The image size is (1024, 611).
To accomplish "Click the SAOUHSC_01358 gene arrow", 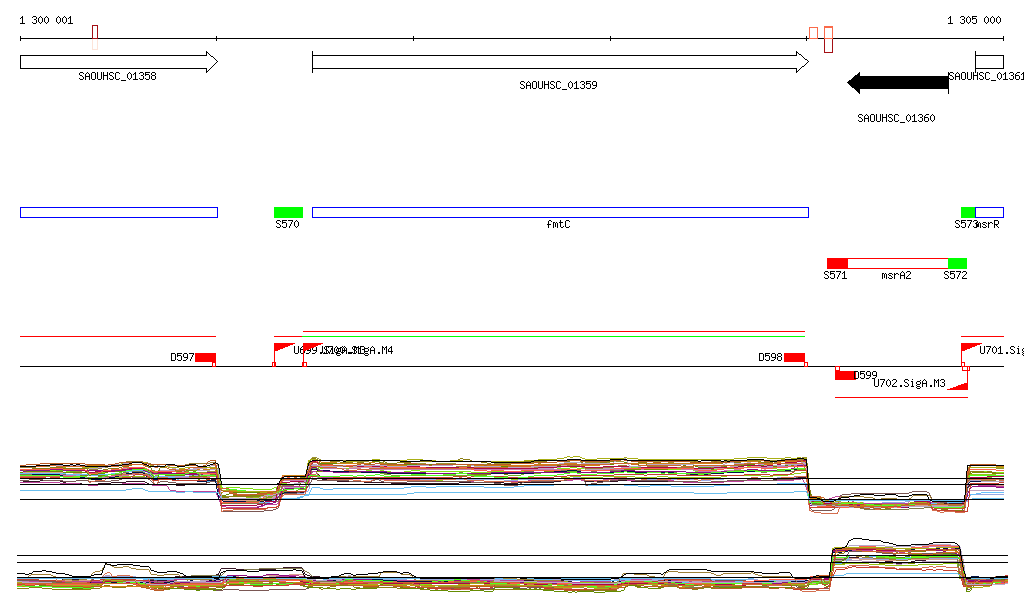I will tap(119, 62).
